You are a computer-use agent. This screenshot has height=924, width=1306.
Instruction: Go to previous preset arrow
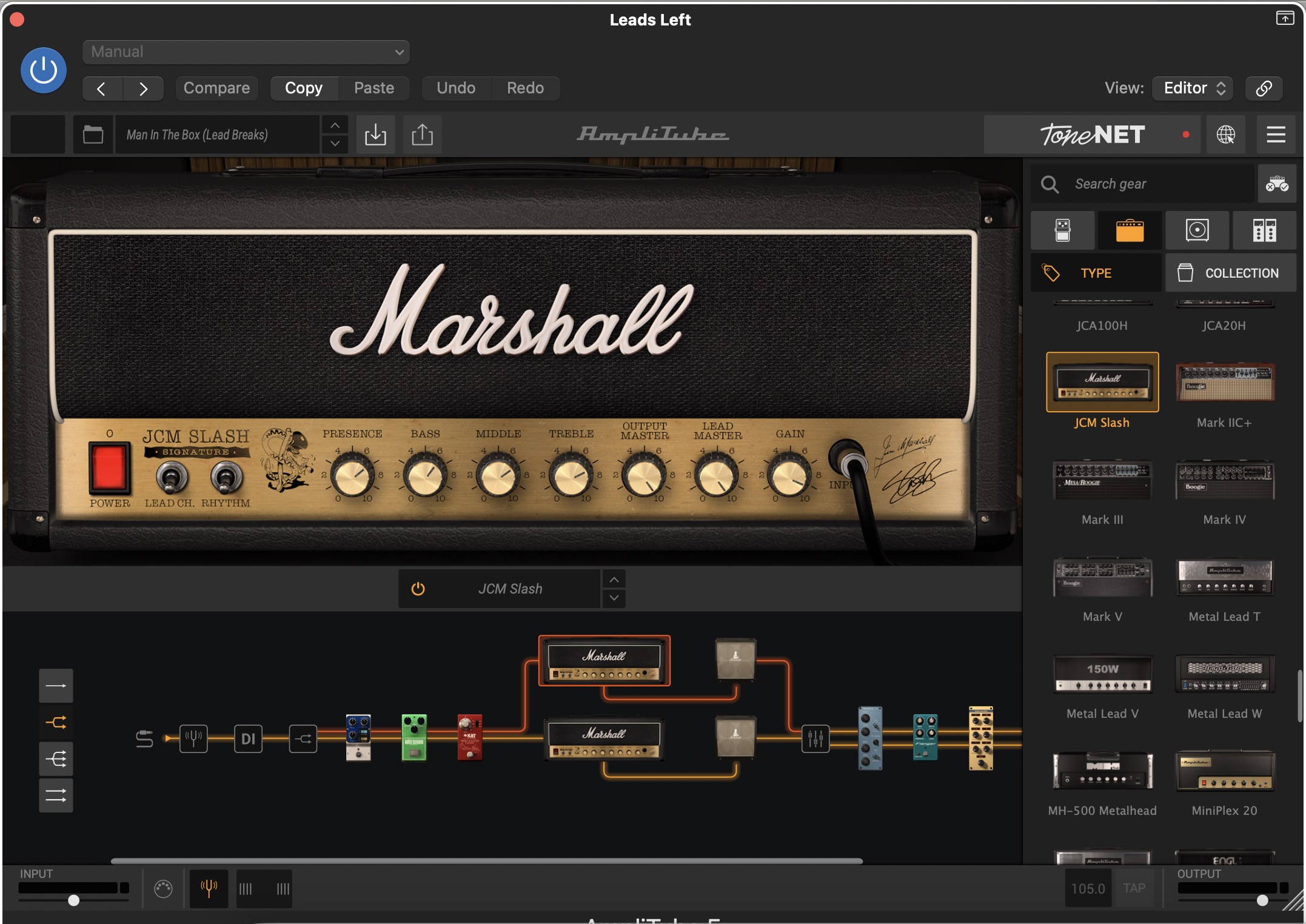[102, 89]
